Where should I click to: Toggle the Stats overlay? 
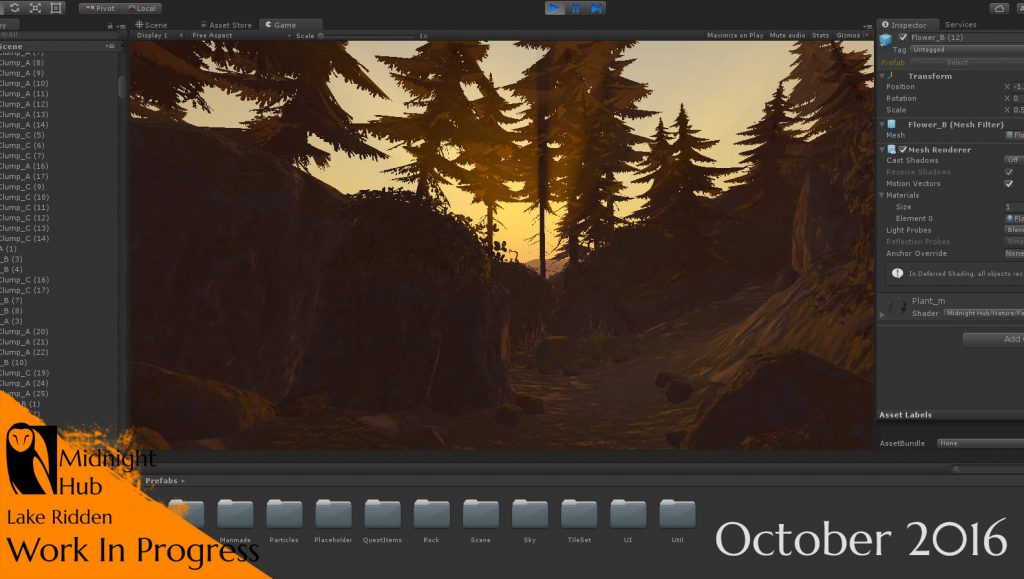tap(820, 35)
